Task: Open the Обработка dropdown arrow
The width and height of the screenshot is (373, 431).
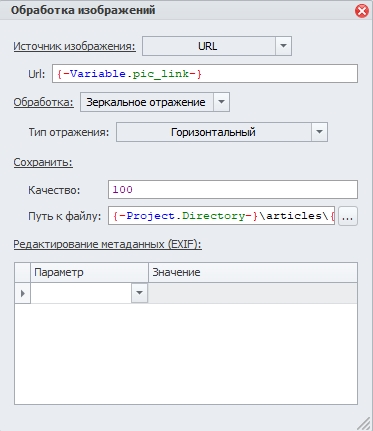Action: [x=221, y=102]
